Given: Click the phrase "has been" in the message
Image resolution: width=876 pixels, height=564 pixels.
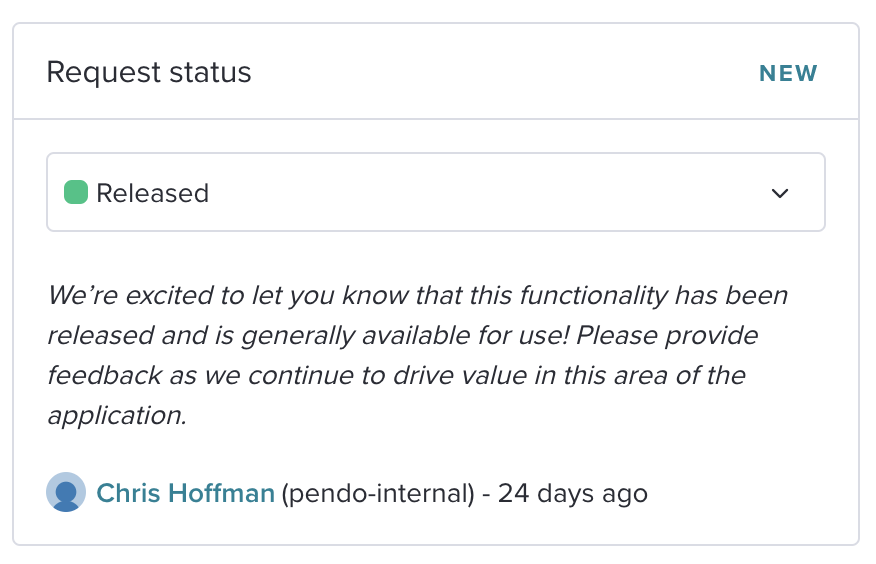Looking at the screenshot, I should (x=731, y=295).
